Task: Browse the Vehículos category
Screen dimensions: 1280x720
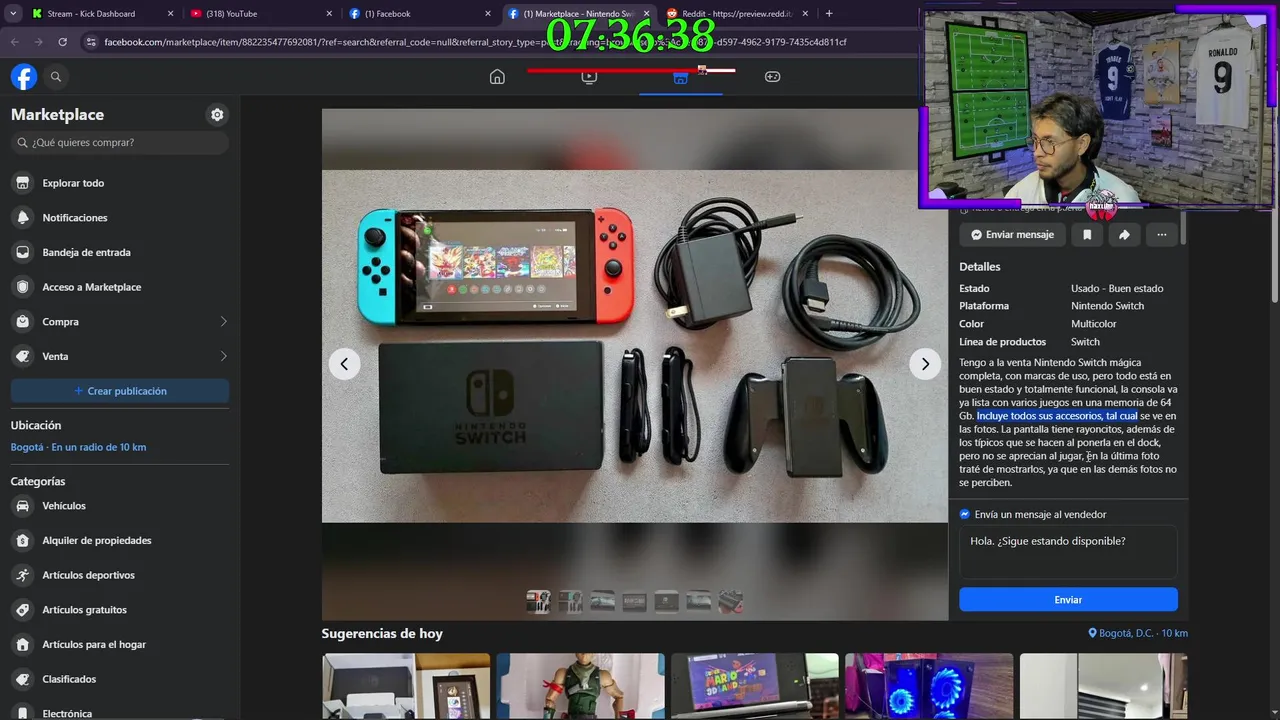Action: (x=120, y=506)
